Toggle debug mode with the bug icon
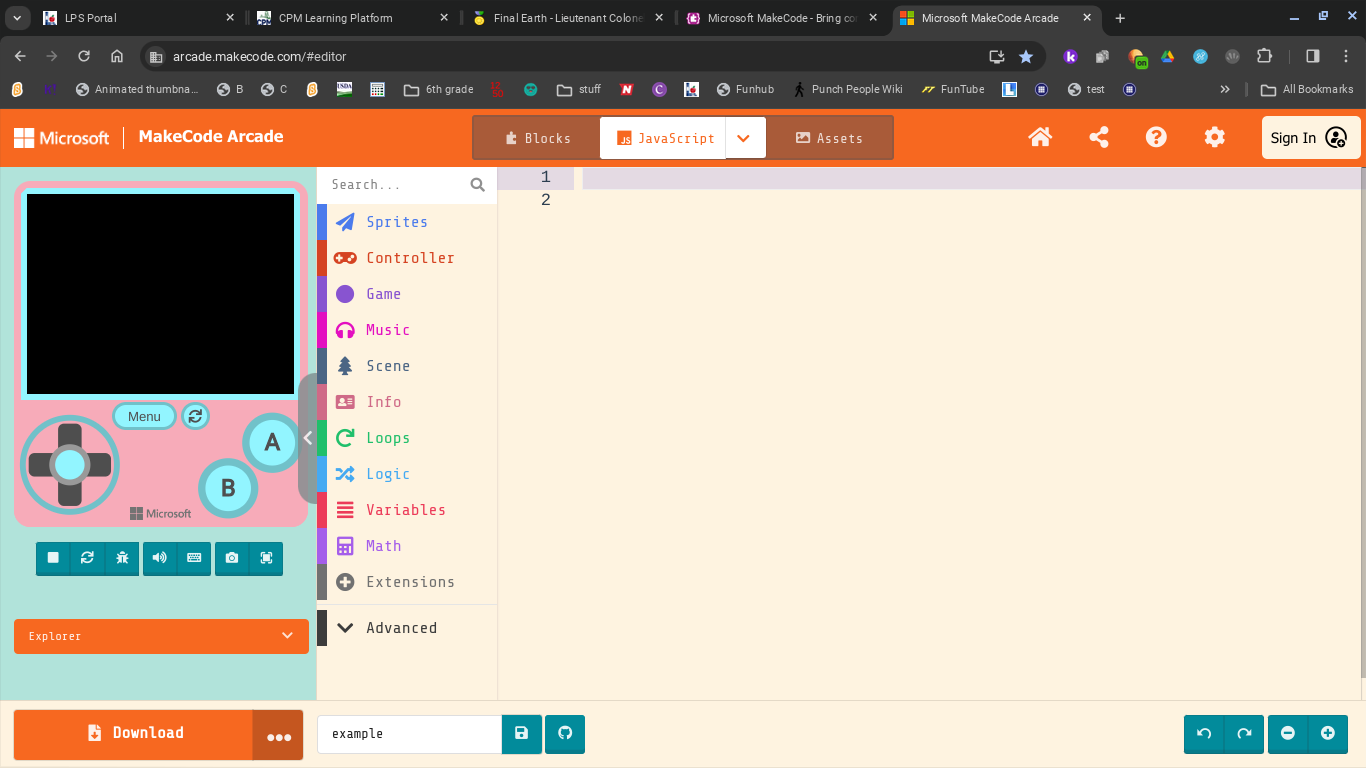The image size is (1366, 768). point(122,558)
